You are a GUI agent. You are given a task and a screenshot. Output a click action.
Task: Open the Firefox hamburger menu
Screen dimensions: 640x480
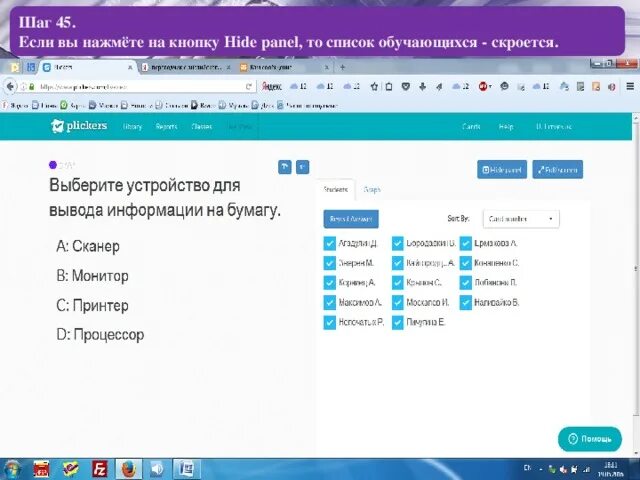point(630,86)
